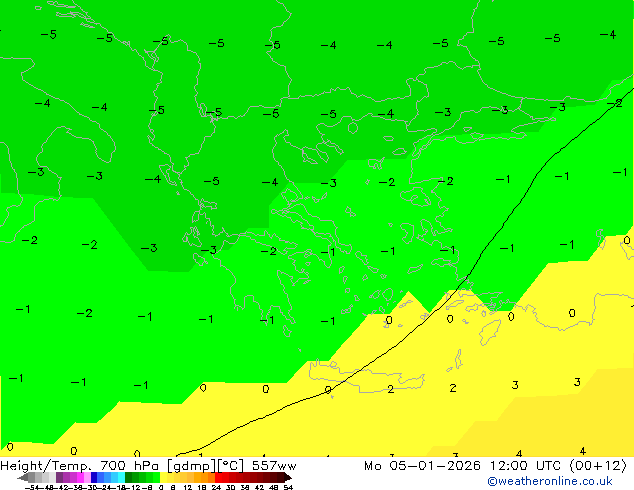Screen dimensions: 634x490
Task: Click the '54' label under the legend
Action: 287,487
